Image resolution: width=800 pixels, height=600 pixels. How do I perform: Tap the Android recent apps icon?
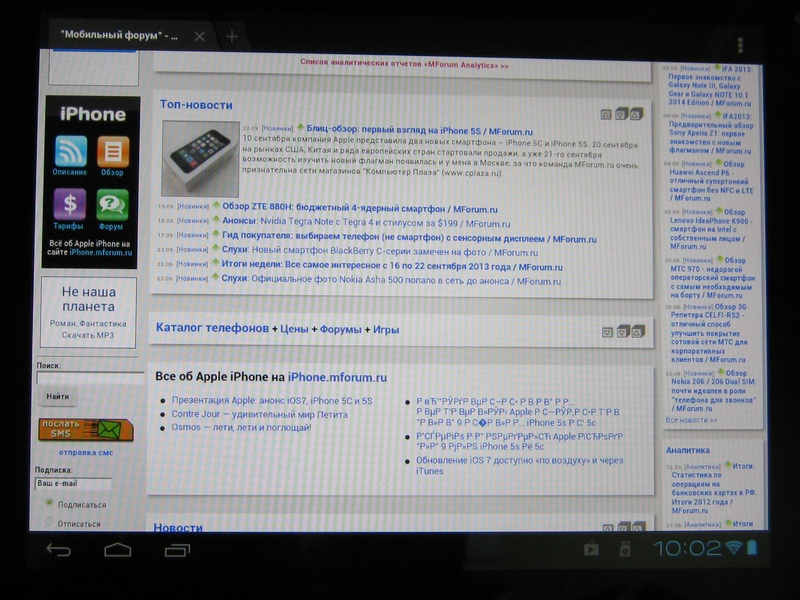point(178,550)
